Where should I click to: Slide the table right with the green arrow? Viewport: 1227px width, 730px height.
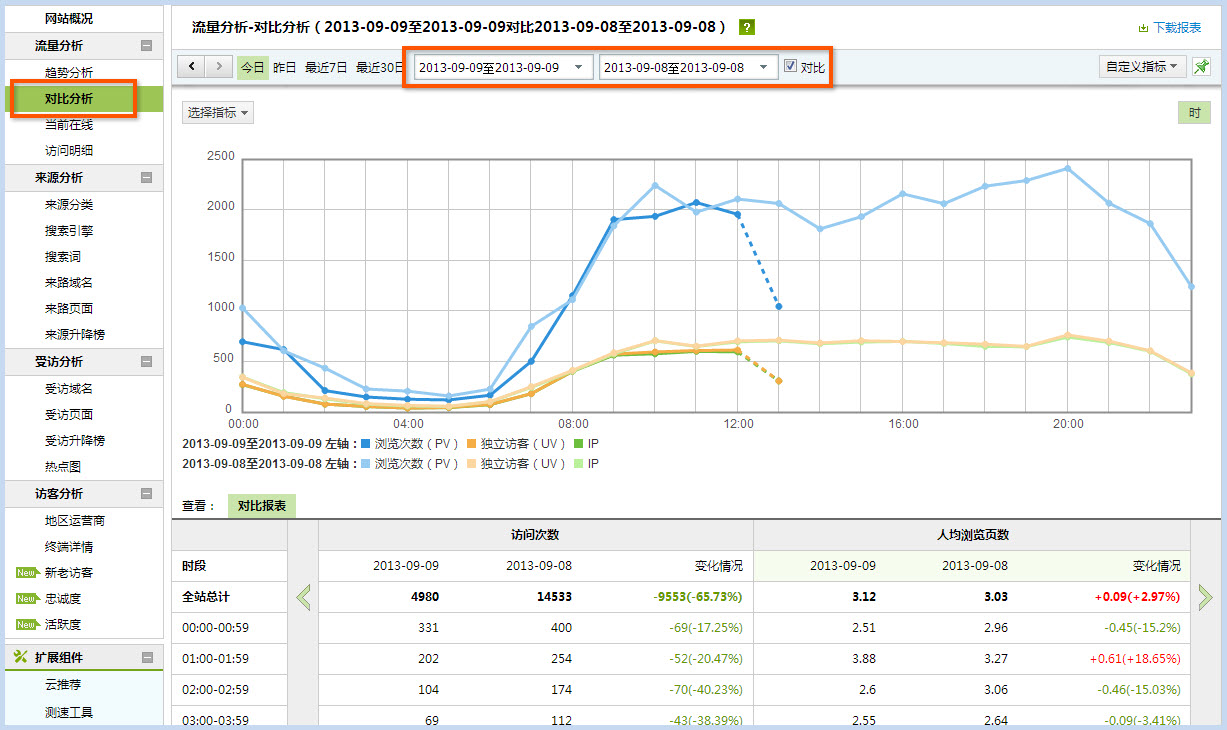tap(1206, 598)
